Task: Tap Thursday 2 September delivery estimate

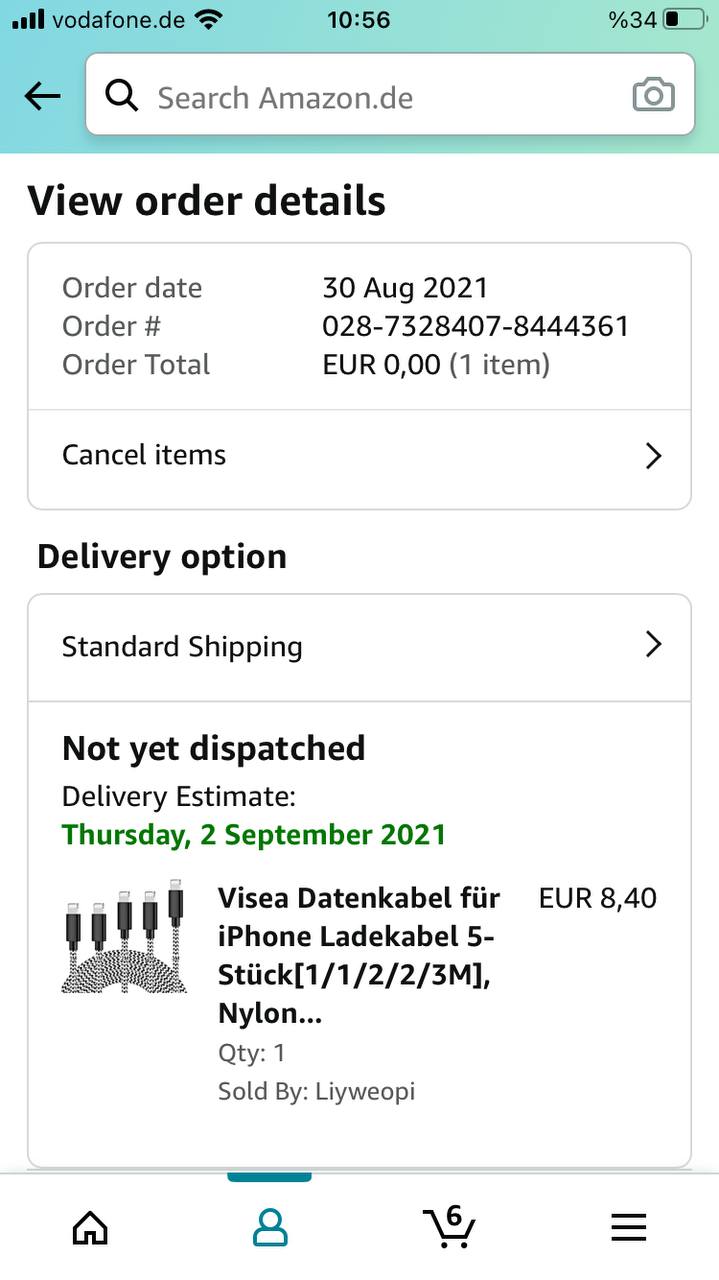Action: point(254,834)
